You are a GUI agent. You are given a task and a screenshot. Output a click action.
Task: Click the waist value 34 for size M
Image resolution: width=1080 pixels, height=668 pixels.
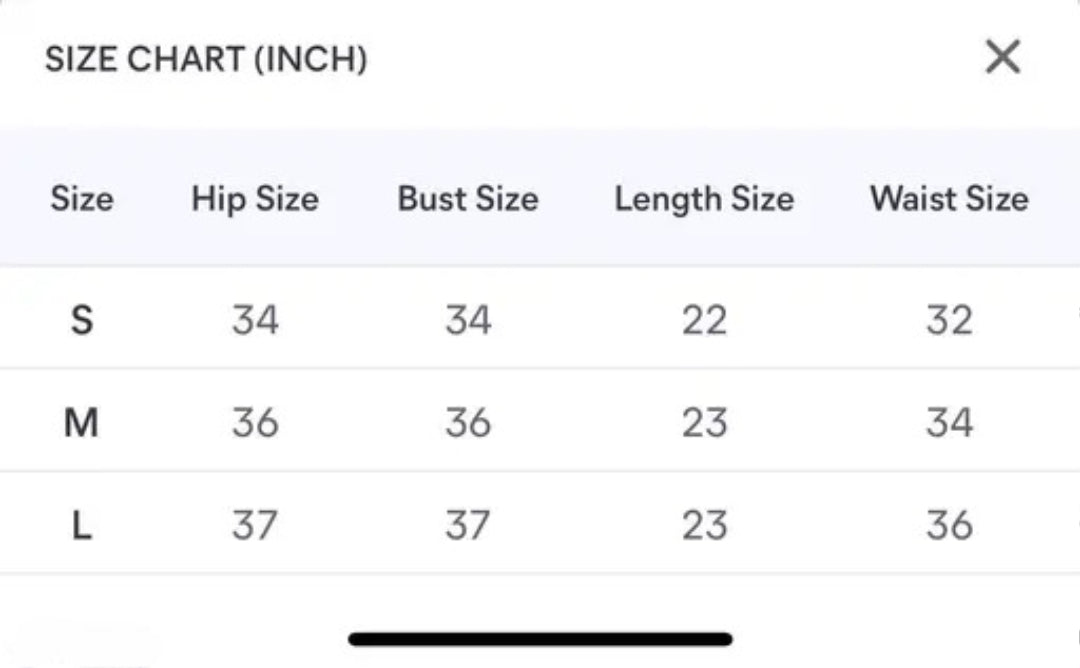tap(948, 421)
